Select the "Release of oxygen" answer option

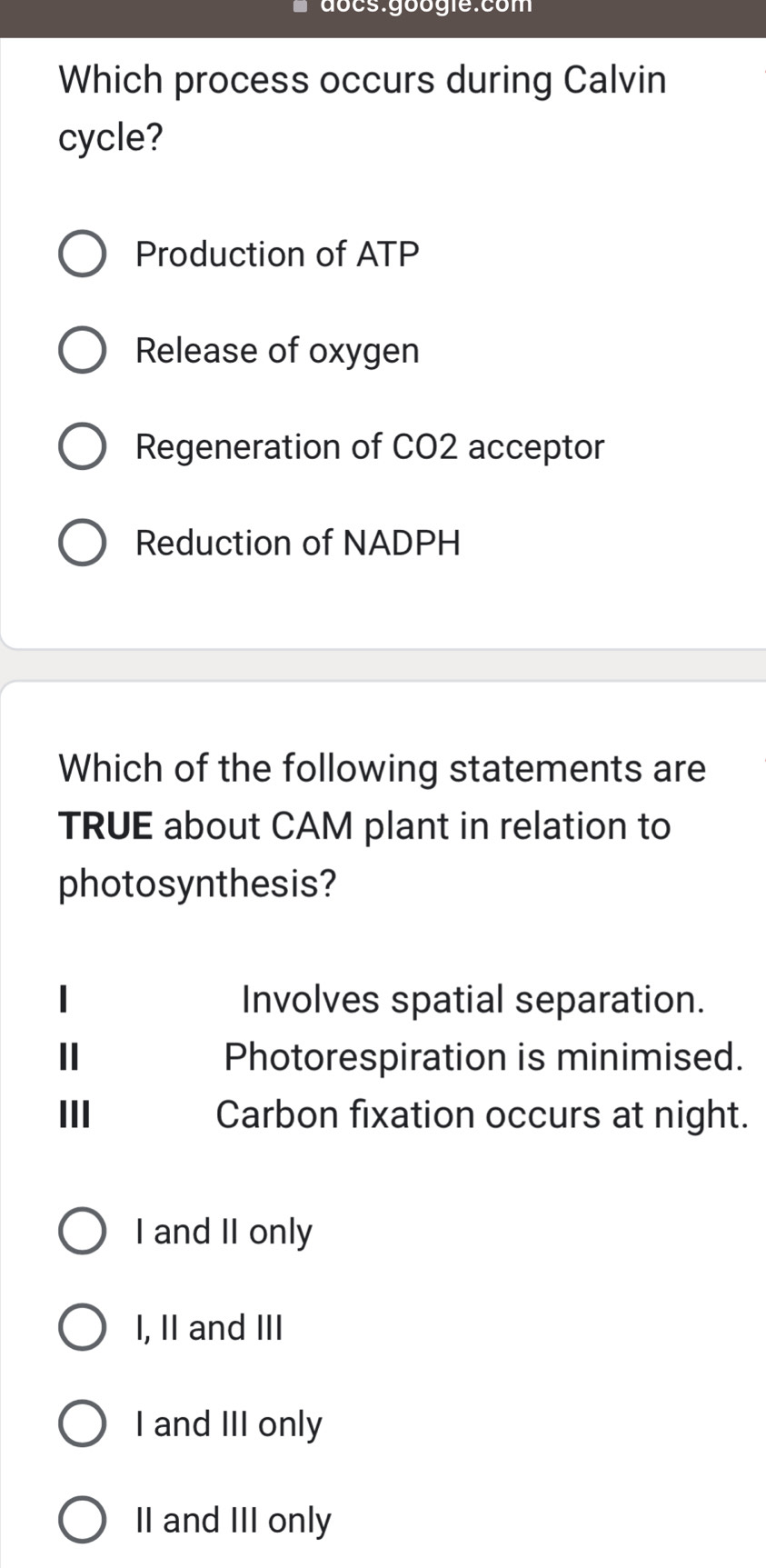pos(83,350)
